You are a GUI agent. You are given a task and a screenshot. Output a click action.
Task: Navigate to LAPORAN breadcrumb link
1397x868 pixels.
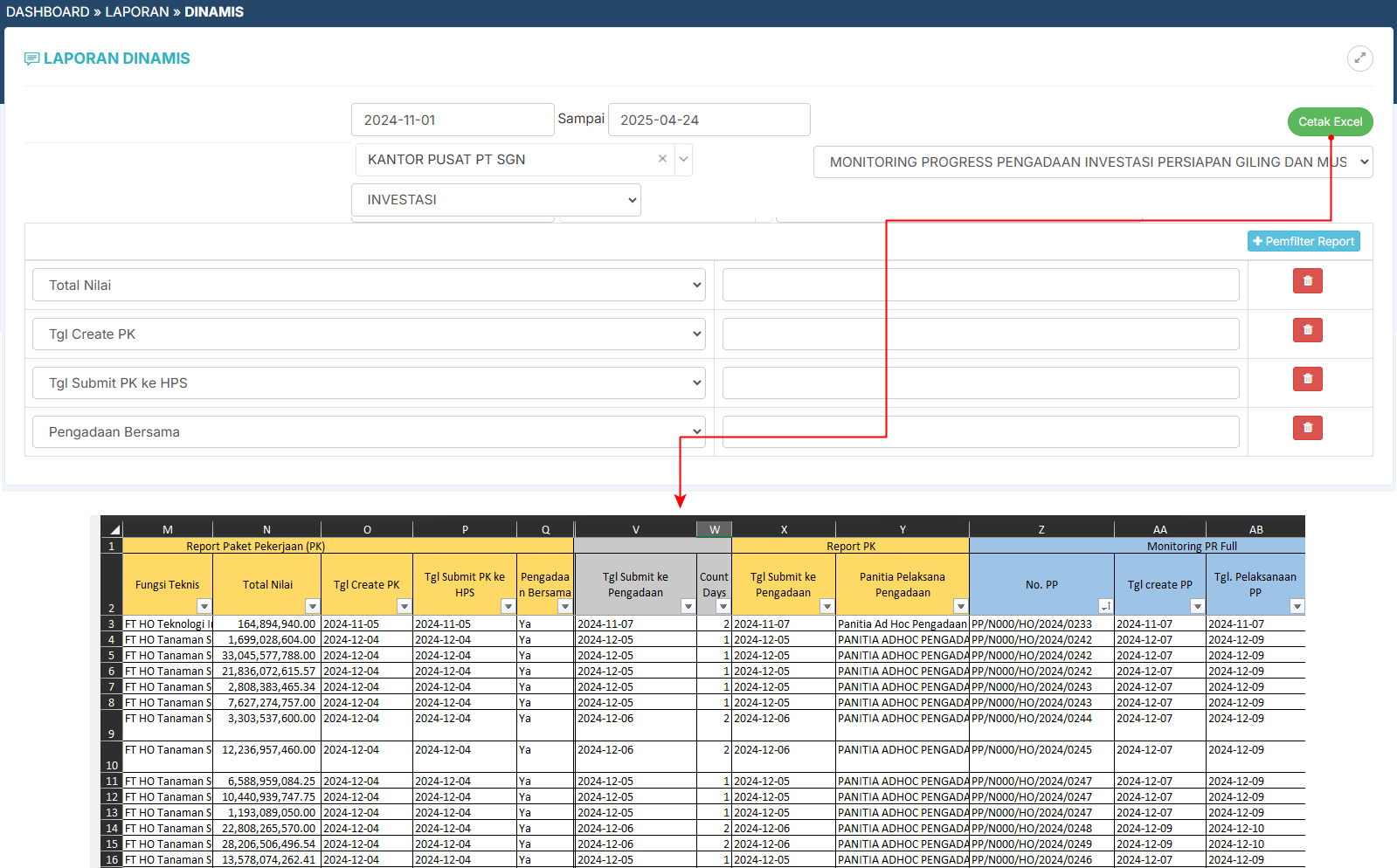(137, 12)
